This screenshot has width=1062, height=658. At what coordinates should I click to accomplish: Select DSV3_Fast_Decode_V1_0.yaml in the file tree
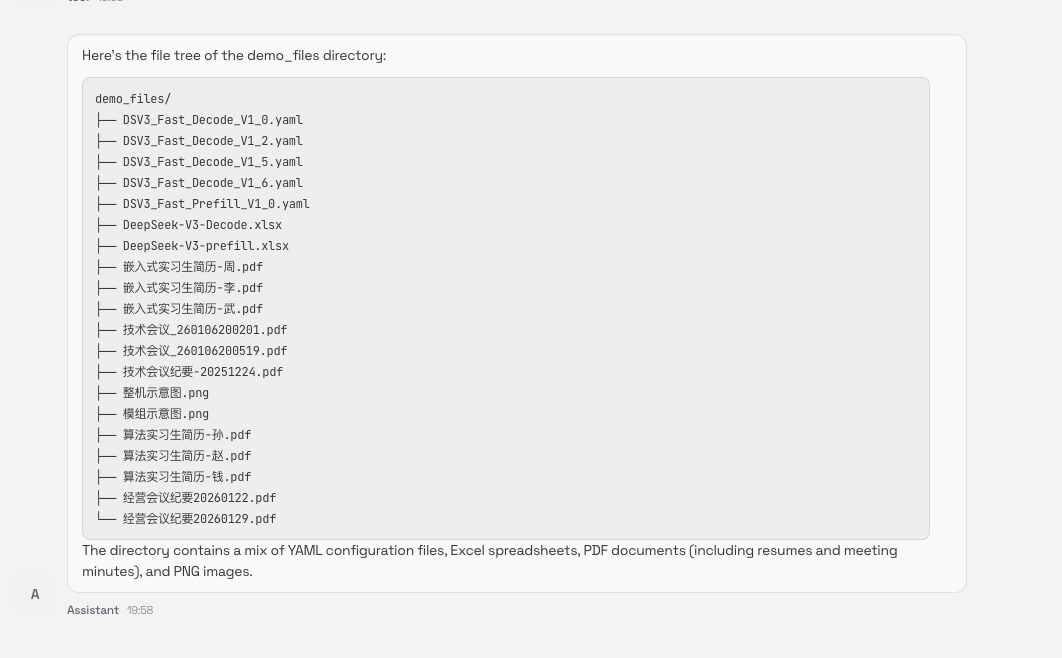212,120
